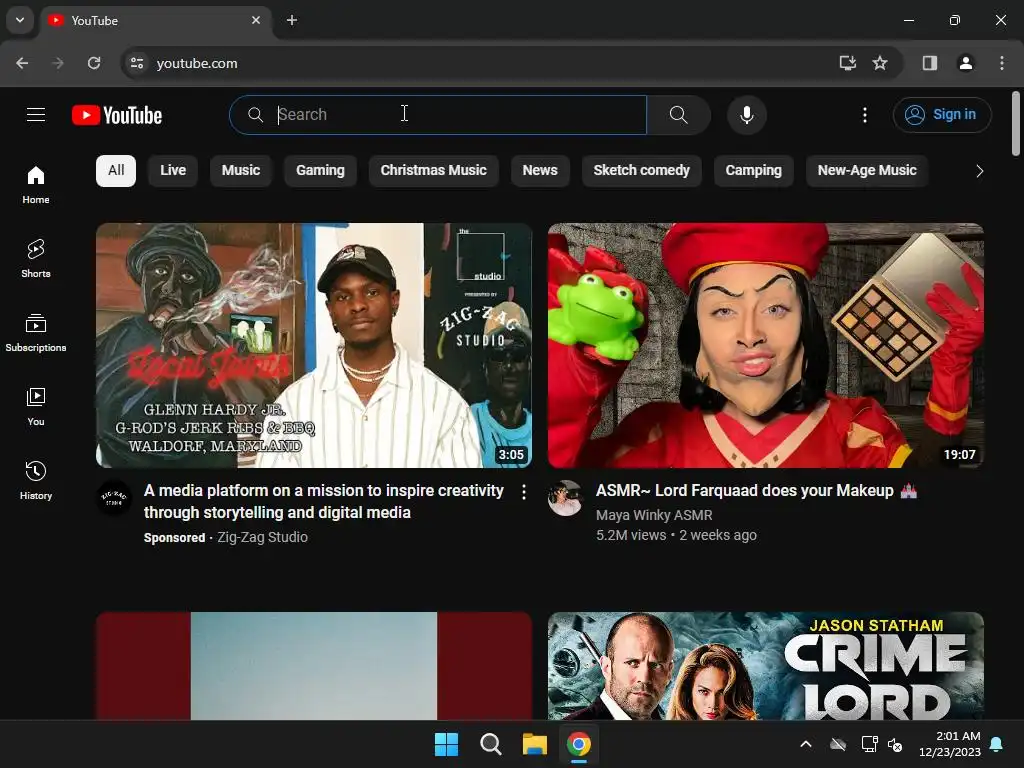Show hidden system tray icons

click(806, 744)
